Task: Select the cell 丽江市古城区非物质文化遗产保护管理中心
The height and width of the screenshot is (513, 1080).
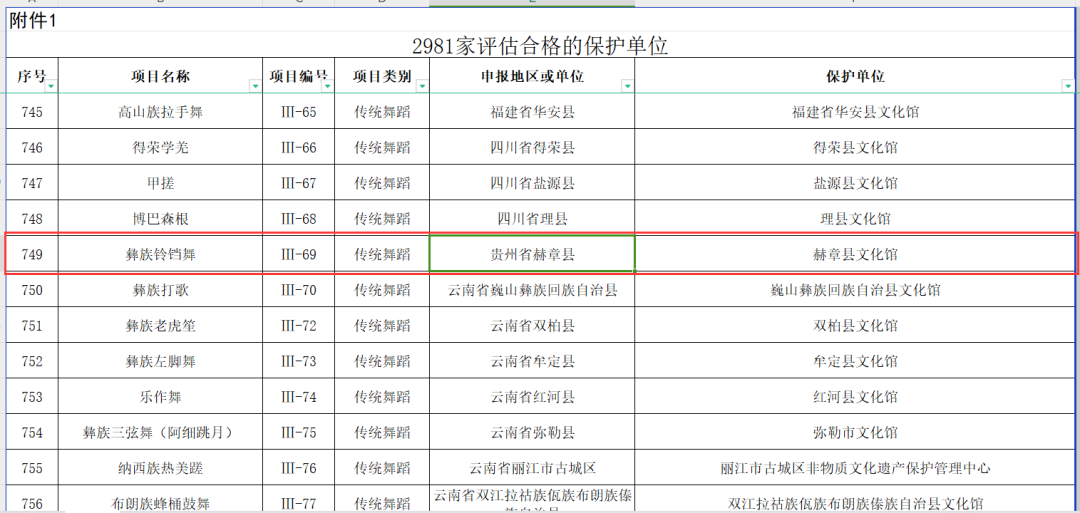Action: [x=855, y=468]
